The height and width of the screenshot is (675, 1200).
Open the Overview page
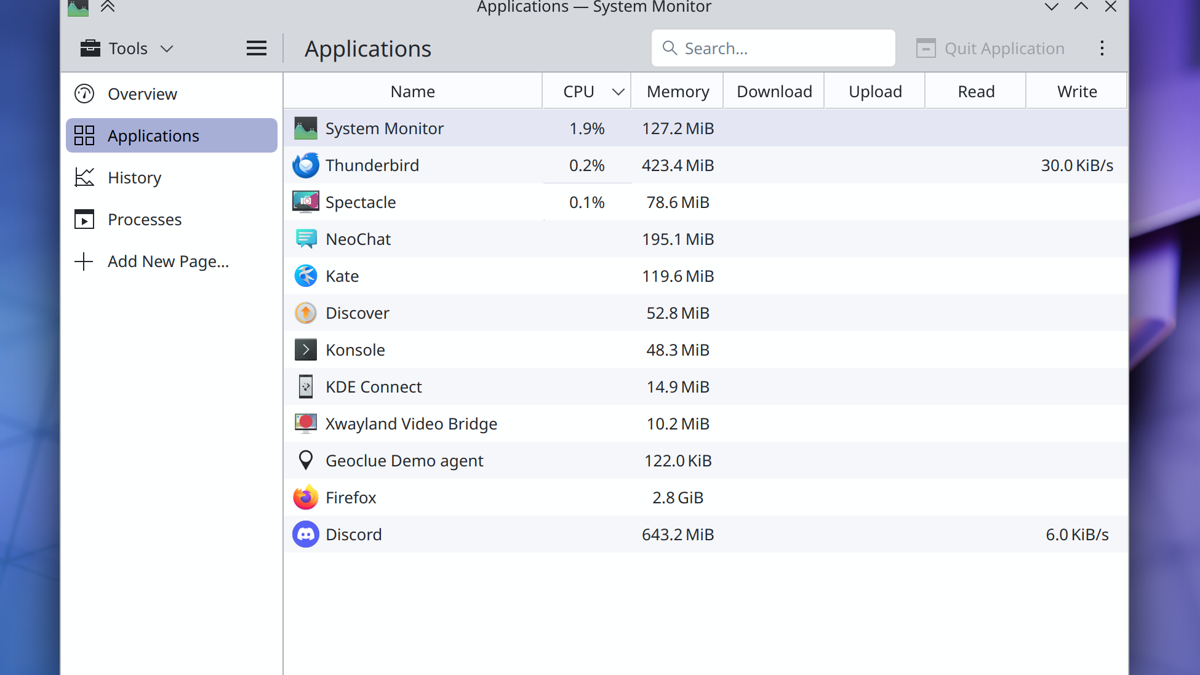point(172,94)
